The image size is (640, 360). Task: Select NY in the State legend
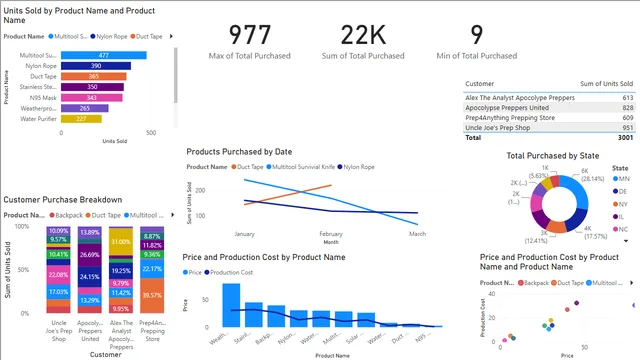(x=620, y=204)
